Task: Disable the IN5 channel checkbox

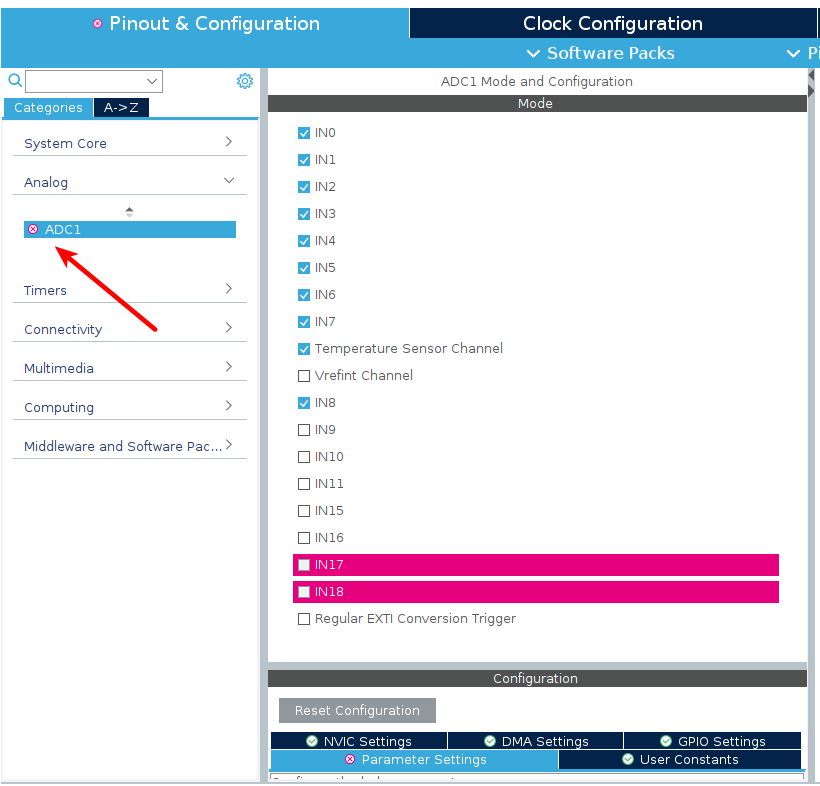Action: (x=304, y=267)
